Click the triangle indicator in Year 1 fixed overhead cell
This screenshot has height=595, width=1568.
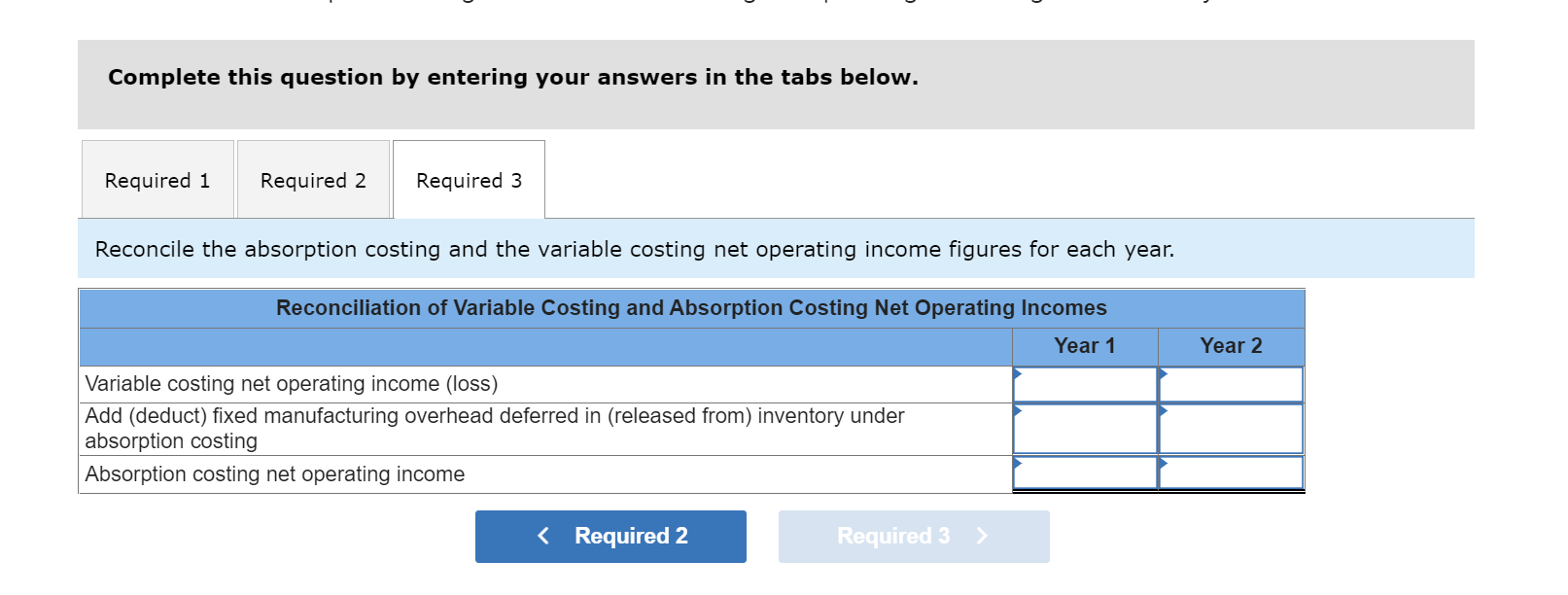pyautogui.click(x=1019, y=413)
